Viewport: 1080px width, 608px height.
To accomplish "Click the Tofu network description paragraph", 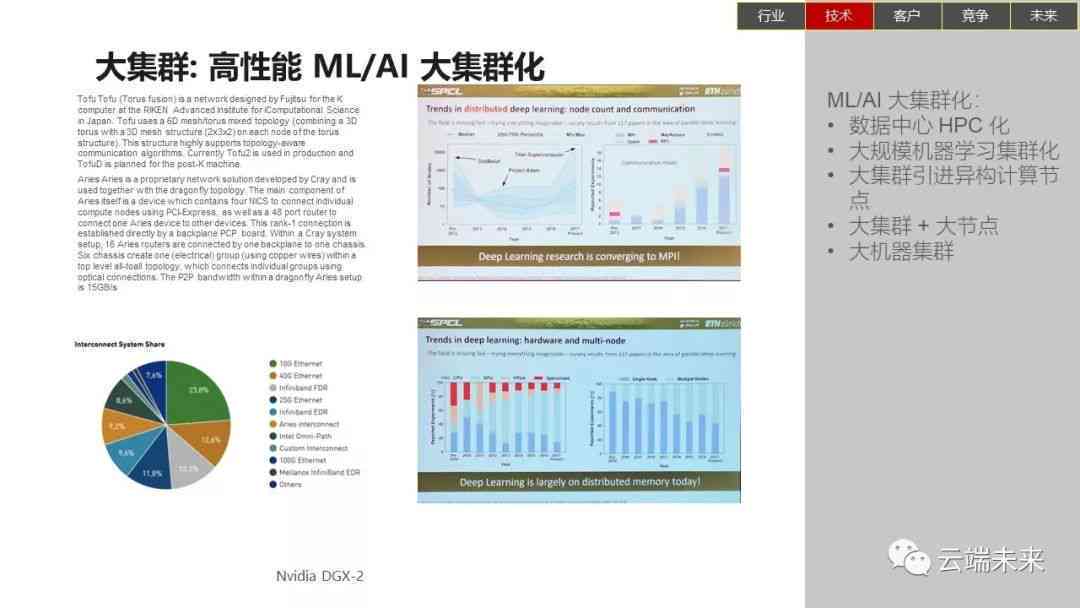I will pyautogui.click(x=219, y=132).
